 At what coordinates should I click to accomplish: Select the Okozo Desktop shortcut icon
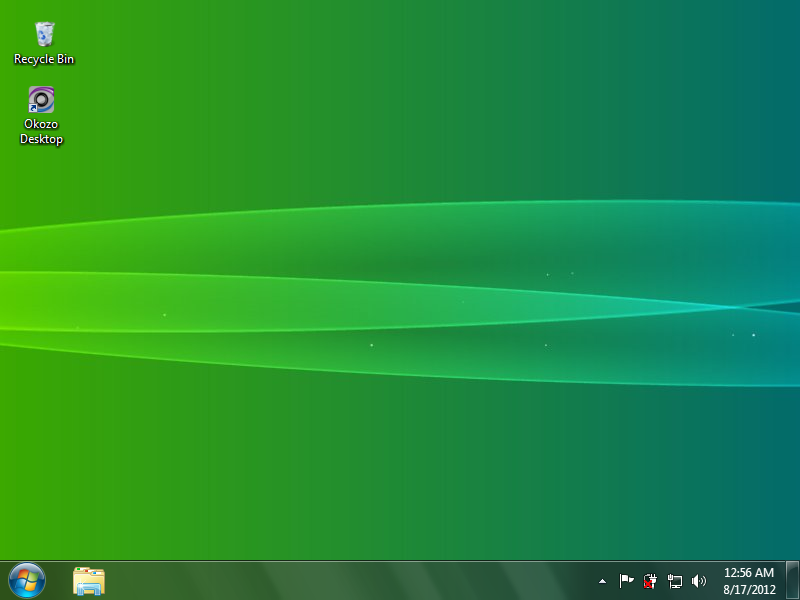point(41,99)
